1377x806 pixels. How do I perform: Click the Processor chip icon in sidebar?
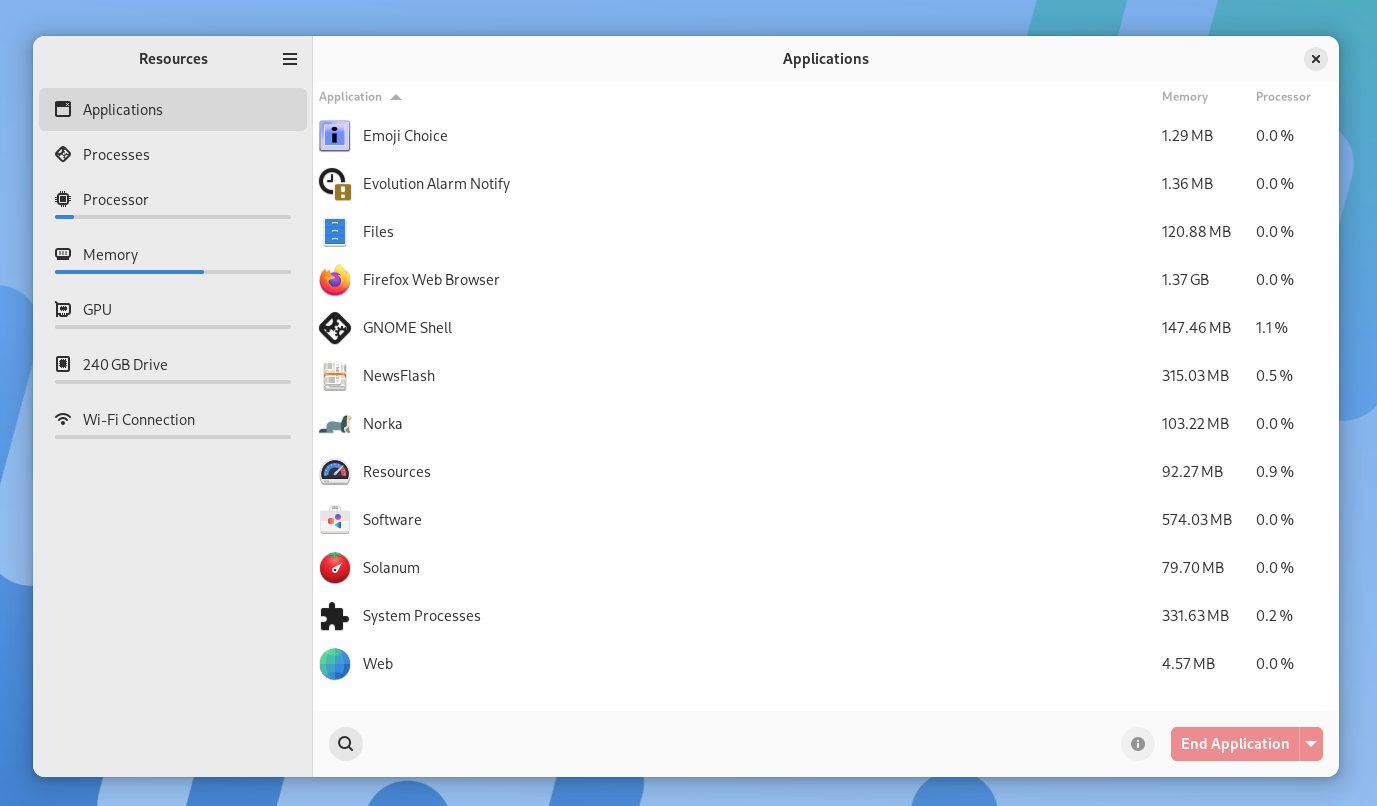[x=63, y=199]
